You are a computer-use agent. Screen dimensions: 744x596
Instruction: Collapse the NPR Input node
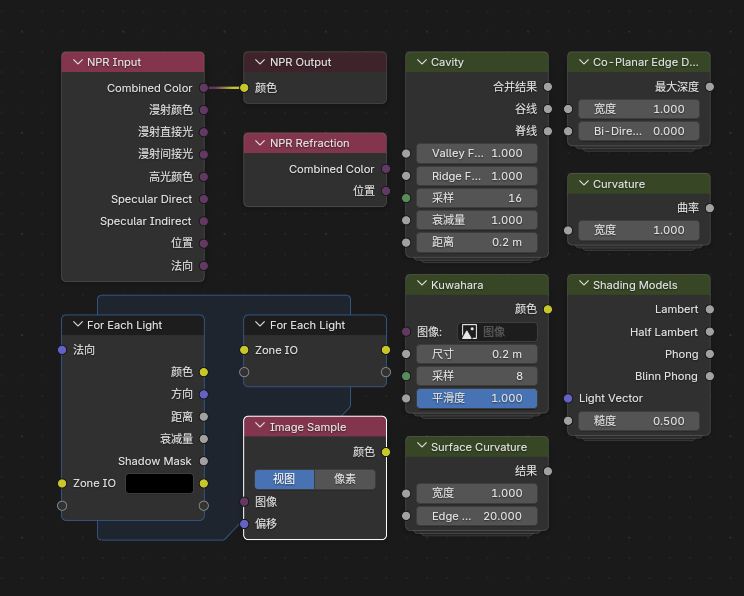pyautogui.click(x=77, y=62)
